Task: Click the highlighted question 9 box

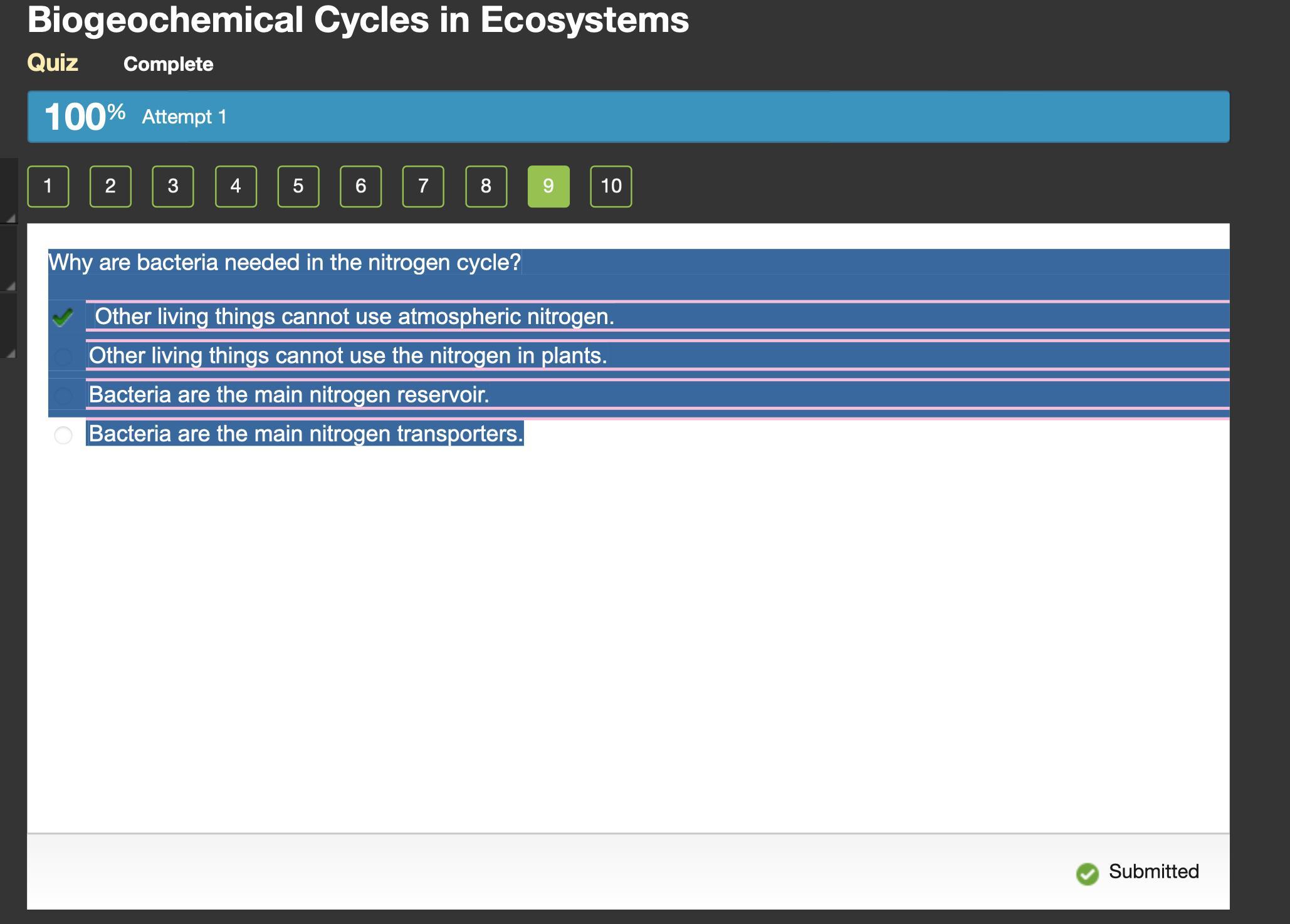Action: click(x=548, y=186)
